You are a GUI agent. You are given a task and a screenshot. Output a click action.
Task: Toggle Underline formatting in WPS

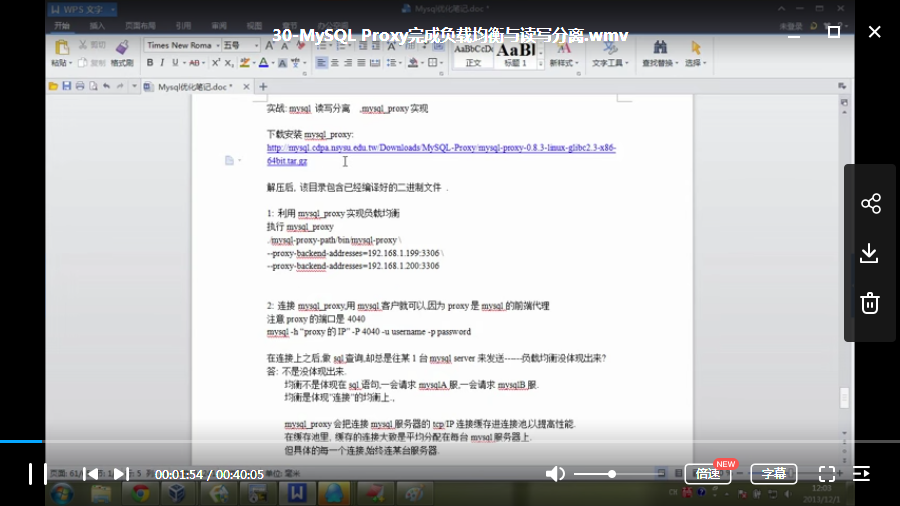[x=175, y=63]
